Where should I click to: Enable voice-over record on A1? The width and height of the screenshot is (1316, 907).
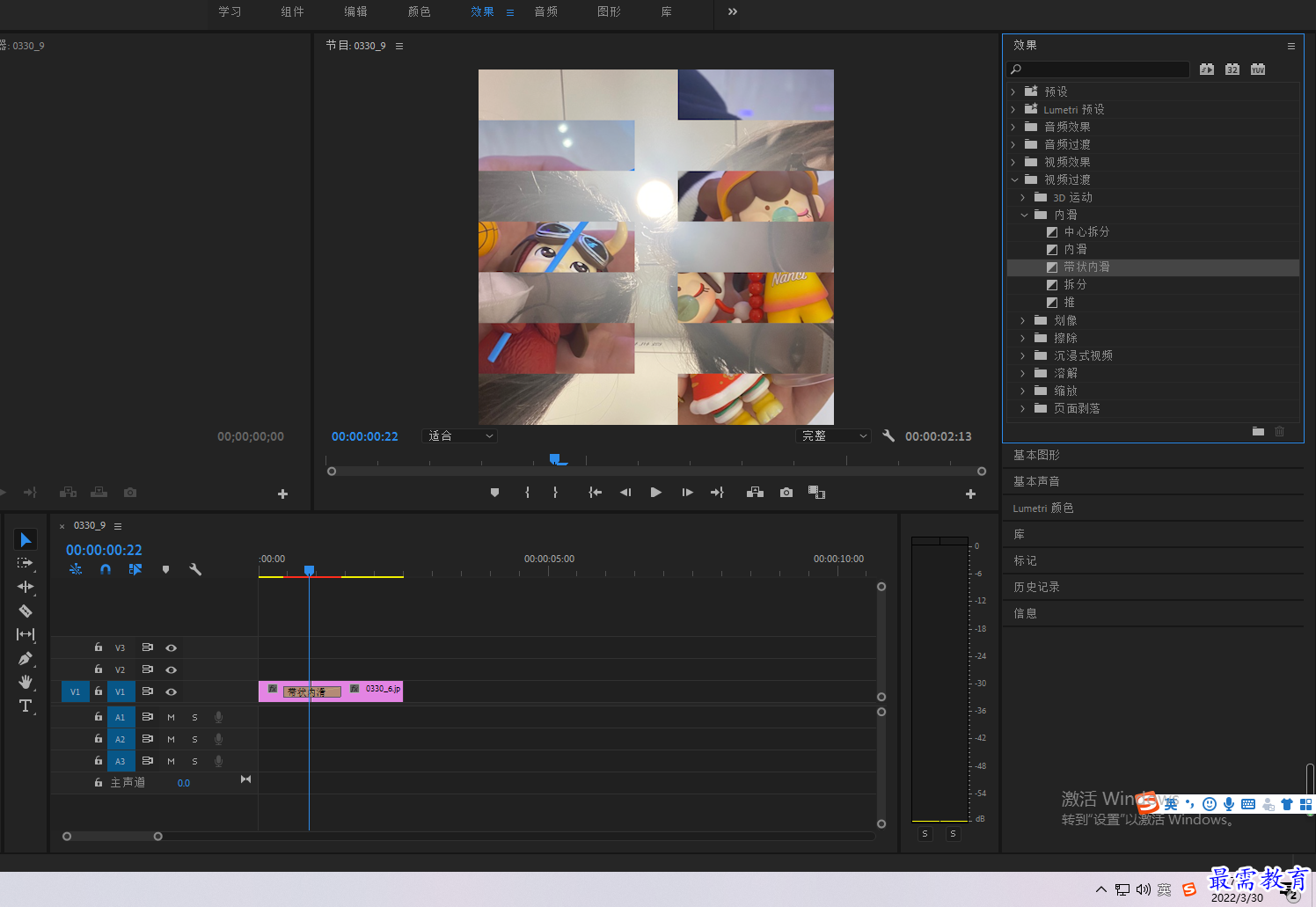pyautogui.click(x=218, y=717)
